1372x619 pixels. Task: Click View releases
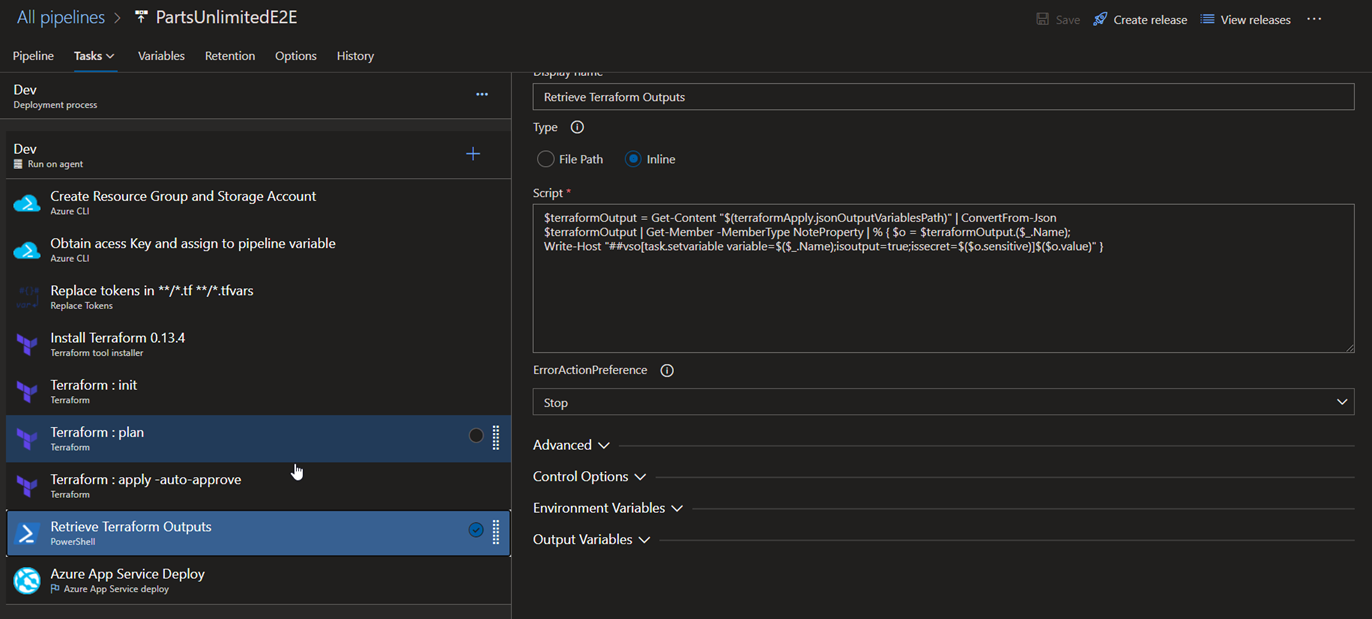pos(1245,19)
